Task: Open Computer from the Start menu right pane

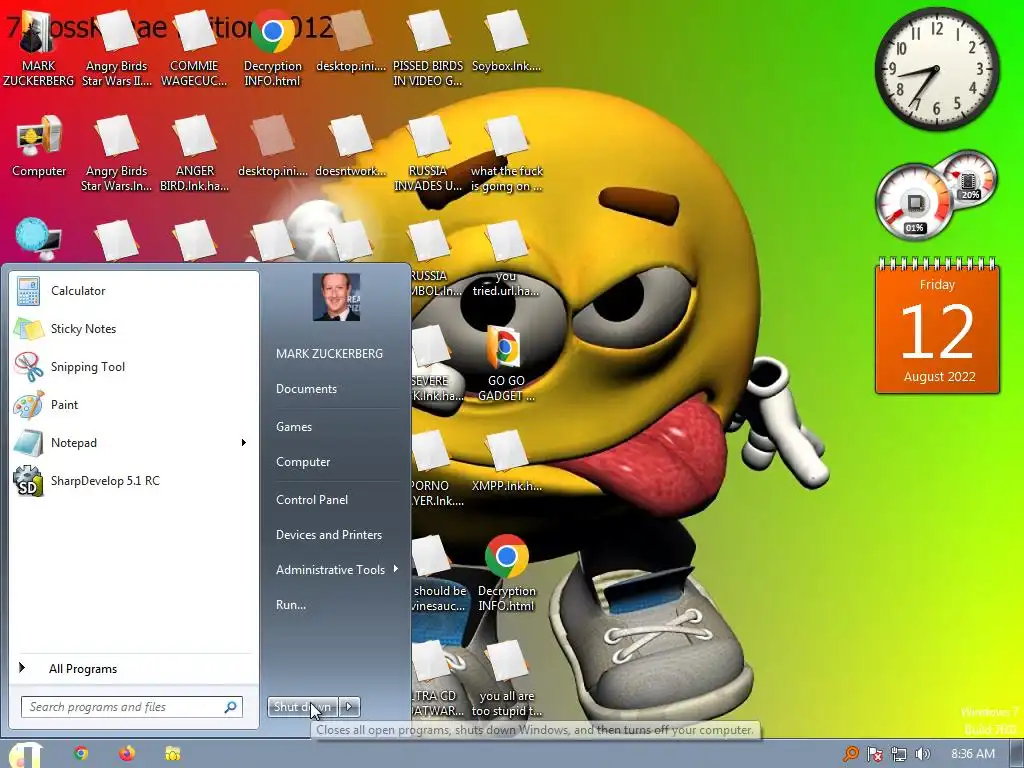Action: click(303, 462)
